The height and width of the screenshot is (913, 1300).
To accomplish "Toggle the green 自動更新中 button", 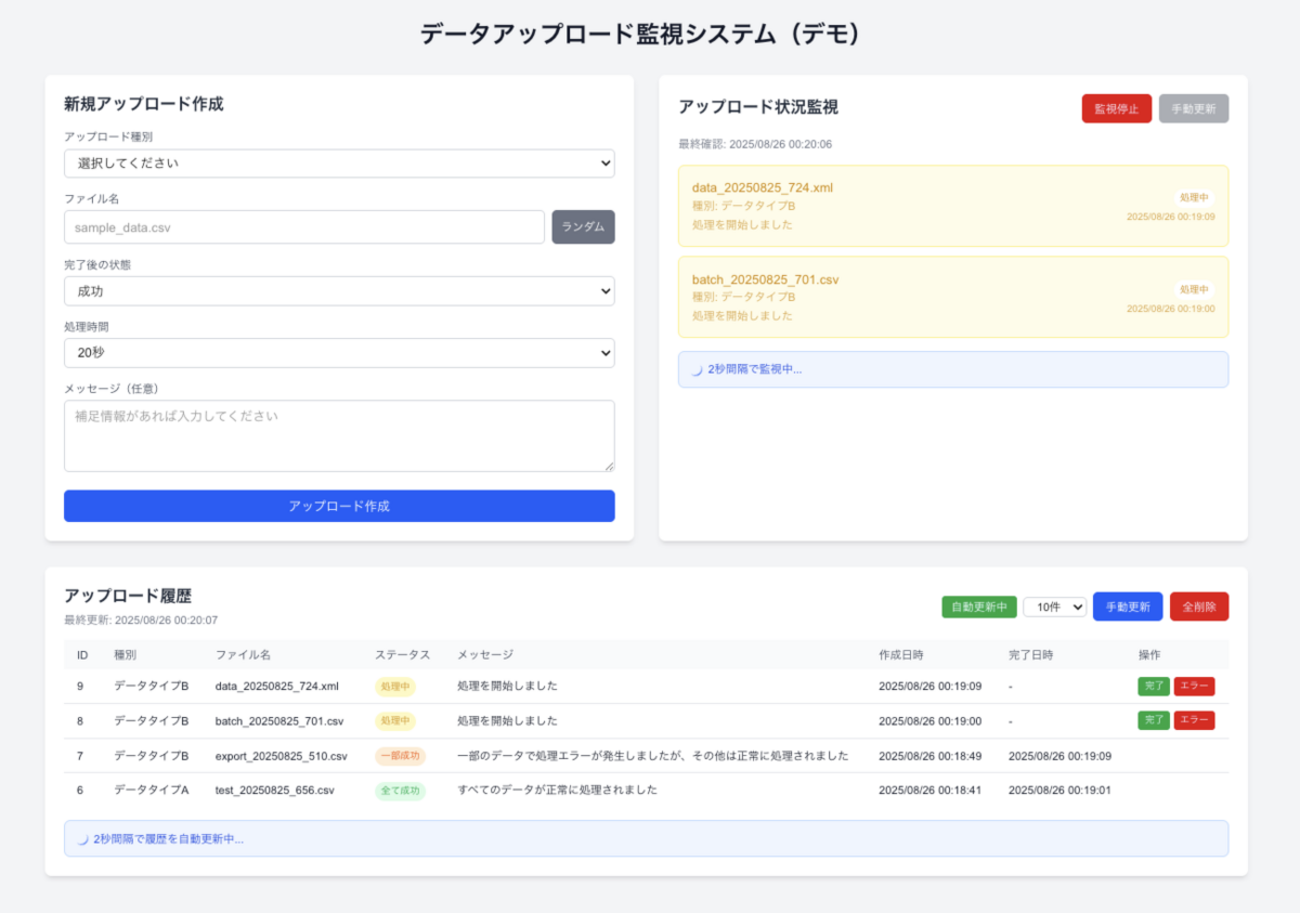I will (x=979, y=607).
